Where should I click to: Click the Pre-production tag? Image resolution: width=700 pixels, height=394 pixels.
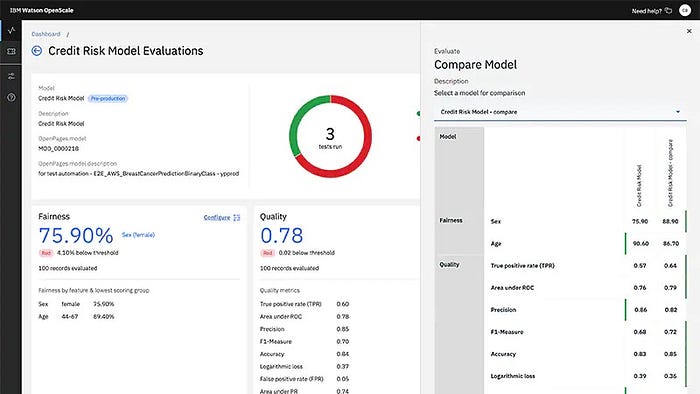tap(108, 98)
